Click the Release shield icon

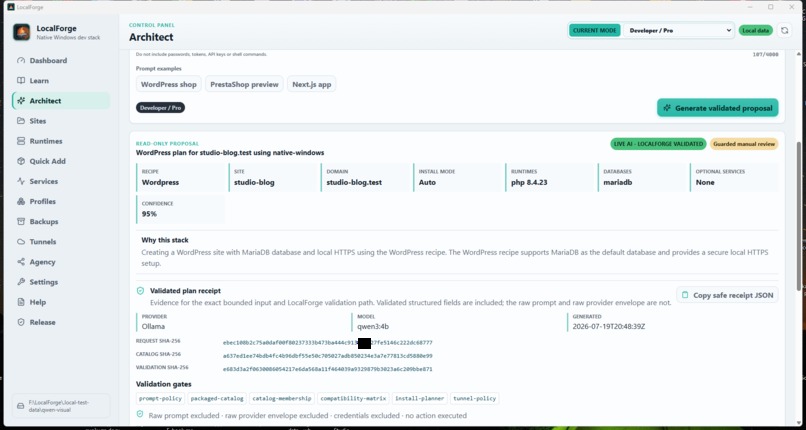click(x=21, y=322)
